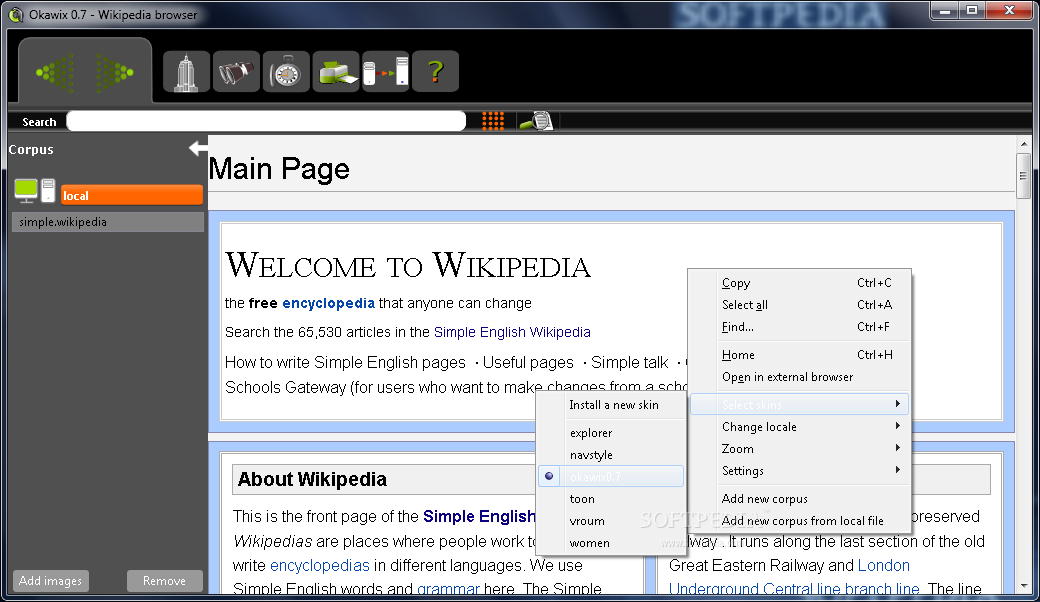This screenshot has height=602, width=1040.
Task: Choose Open in external browser
Action: pos(799,377)
